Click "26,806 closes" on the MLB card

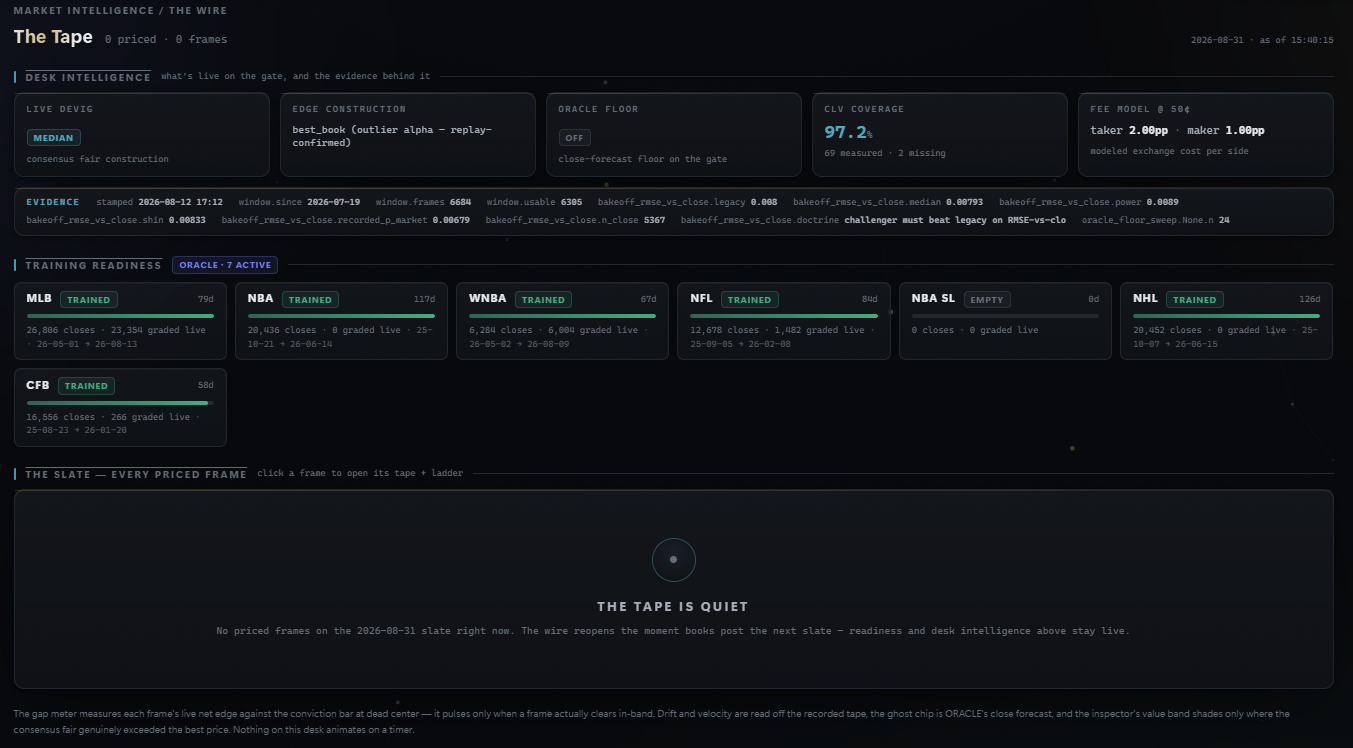click(x=64, y=330)
